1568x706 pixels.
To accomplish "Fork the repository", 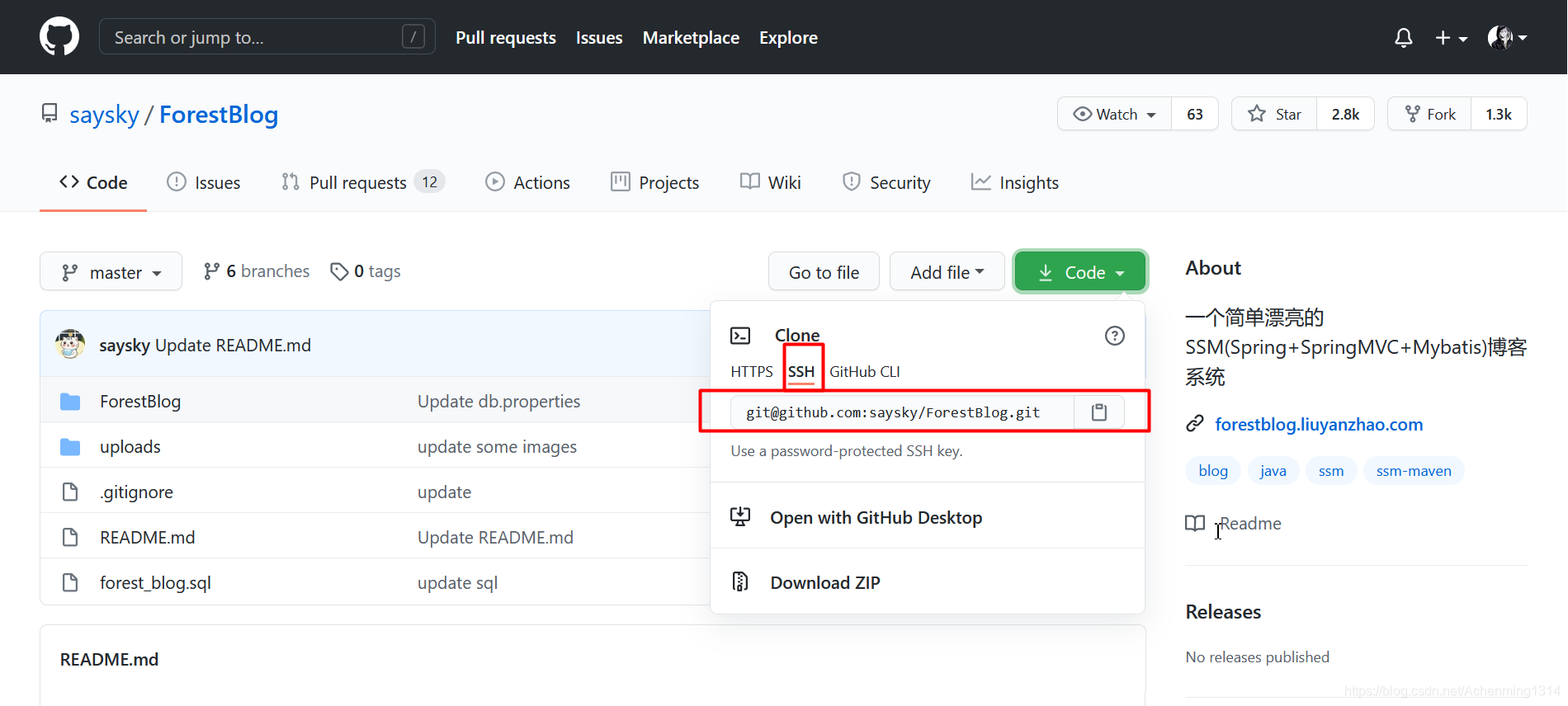I will [1429, 114].
